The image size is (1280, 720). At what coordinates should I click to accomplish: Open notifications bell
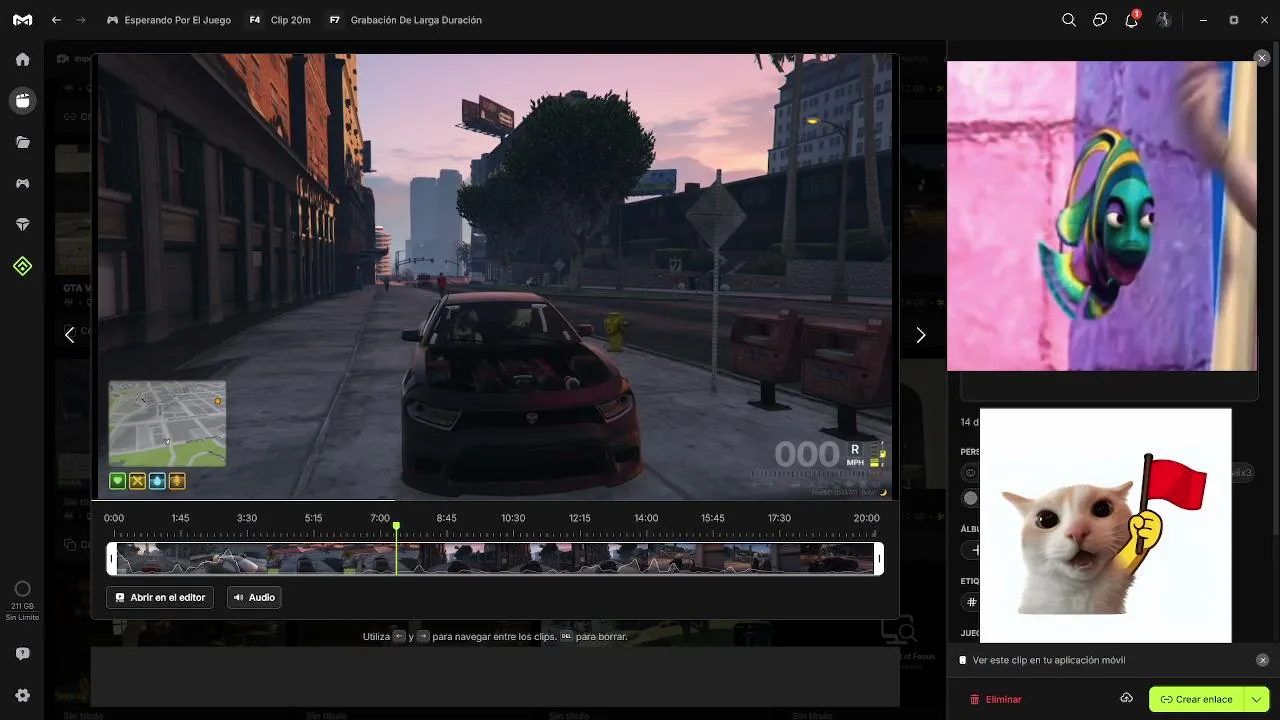point(1131,20)
